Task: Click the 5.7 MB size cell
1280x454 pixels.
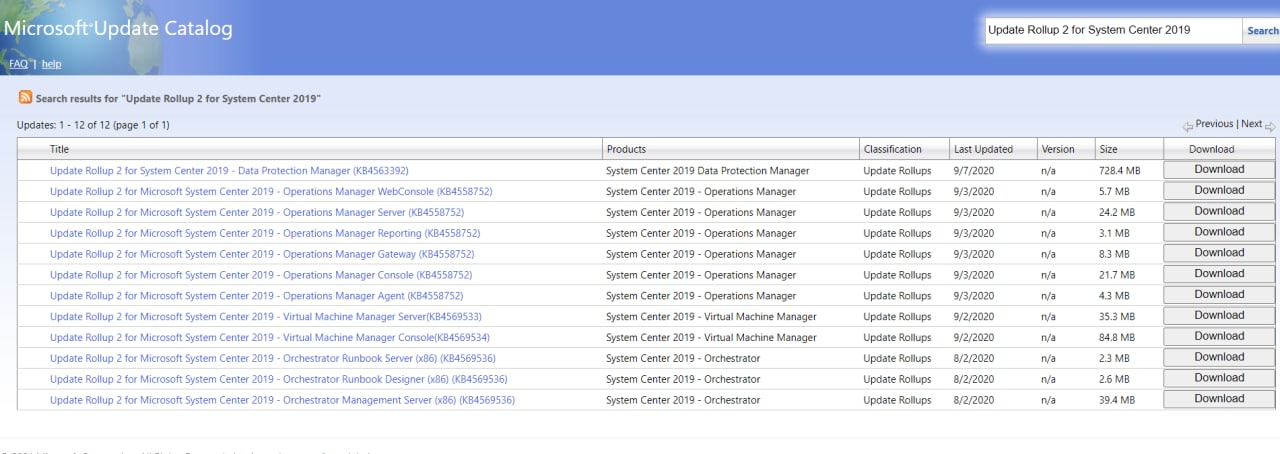Action: click(x=1114, y=192)
